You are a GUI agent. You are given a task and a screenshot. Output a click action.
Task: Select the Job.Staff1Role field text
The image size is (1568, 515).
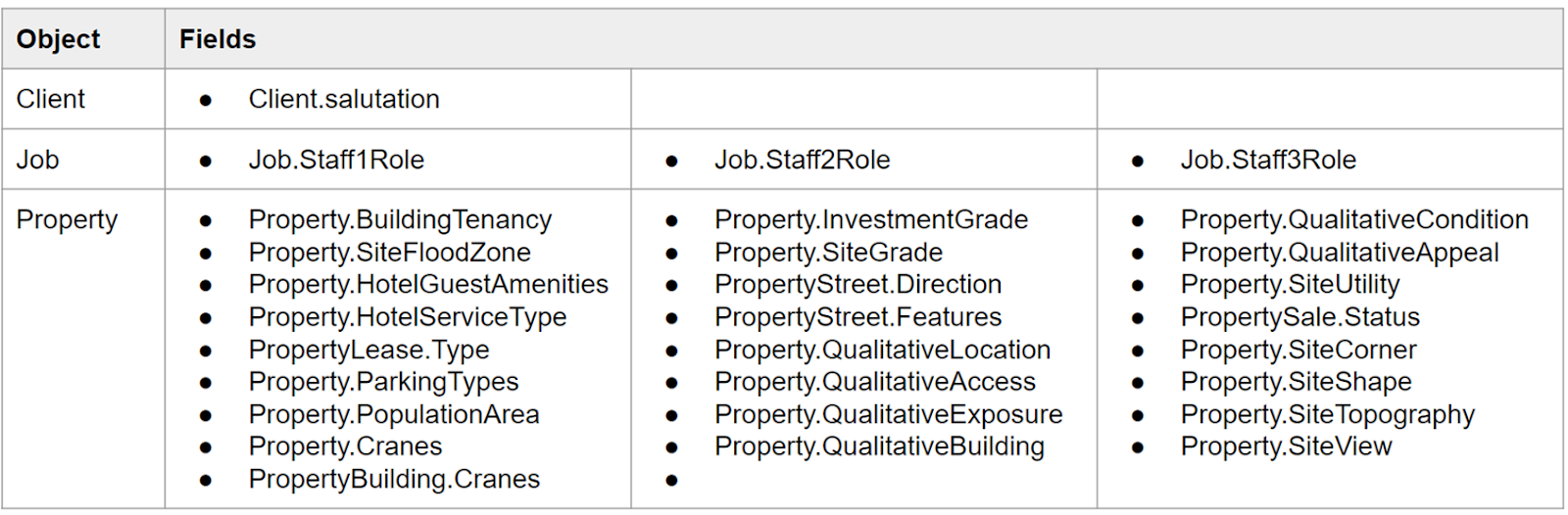tap(336, 160)
